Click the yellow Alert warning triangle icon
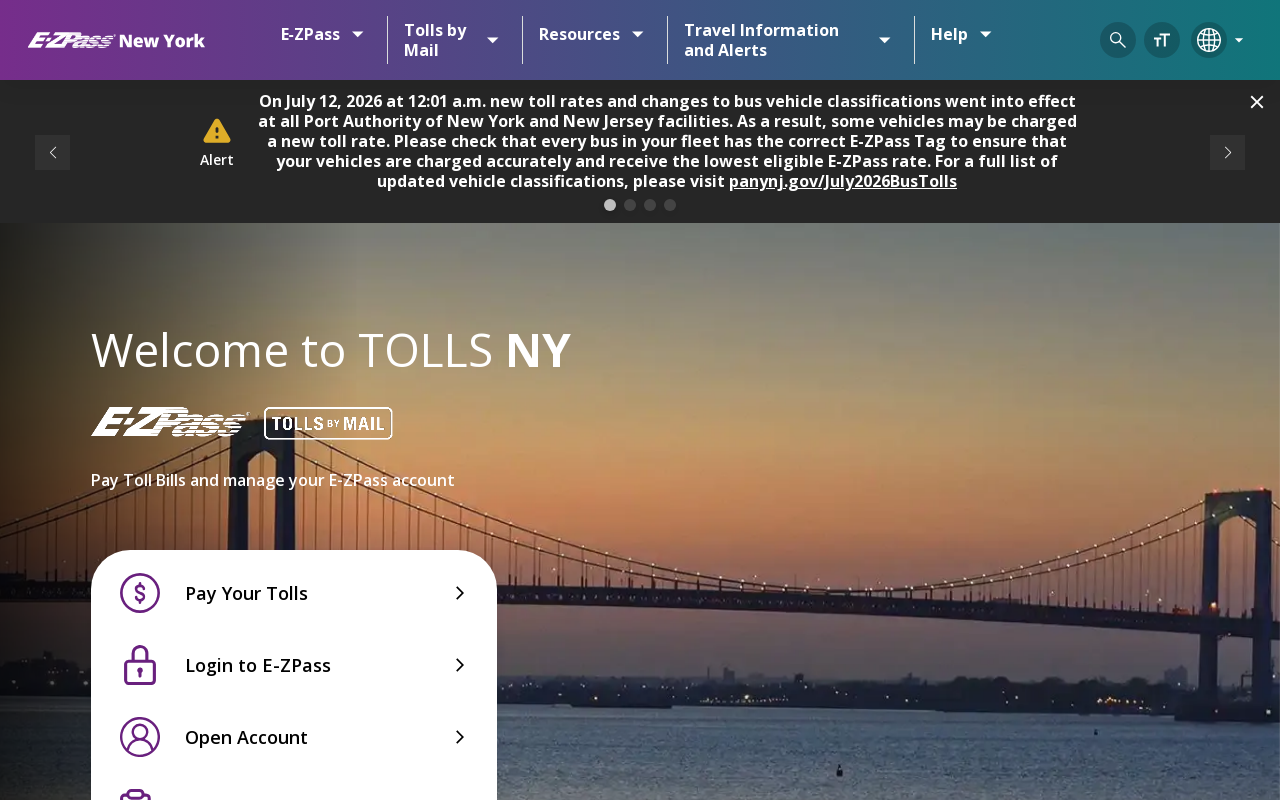The image size is (1280, 800). (217, 131)
